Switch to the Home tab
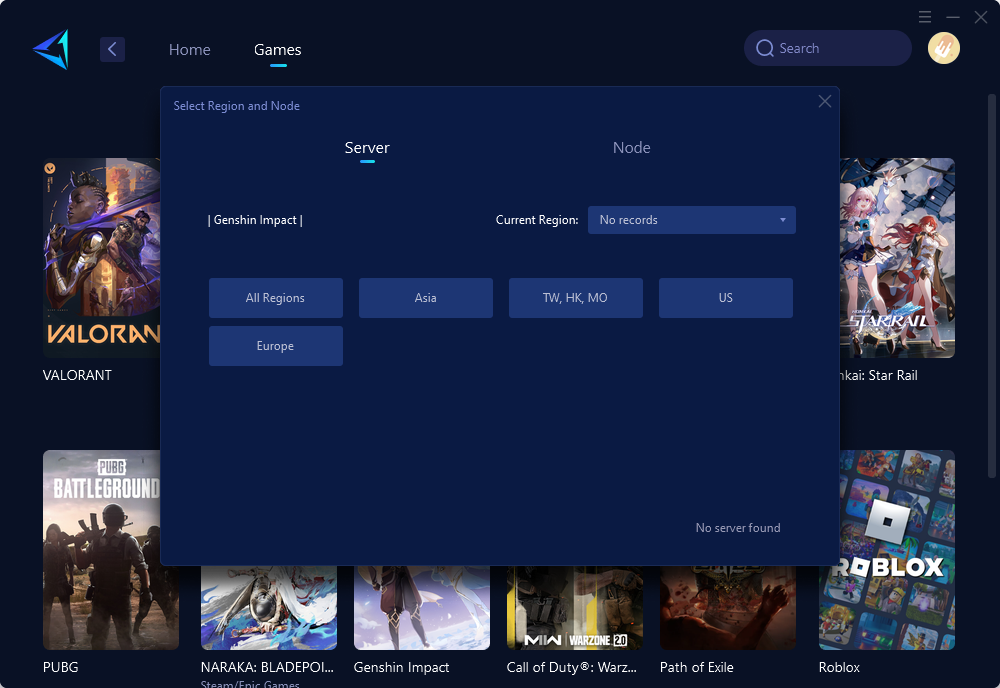 click(189, 50)
